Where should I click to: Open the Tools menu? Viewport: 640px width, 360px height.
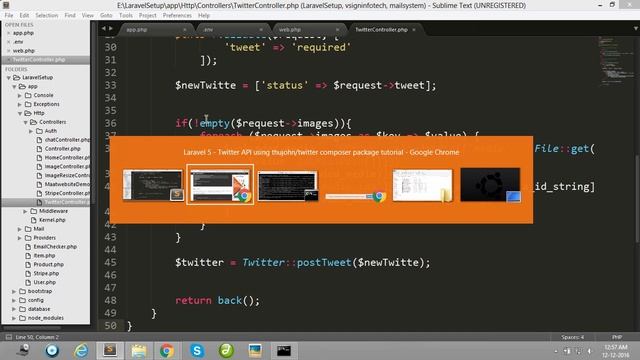coord(126,16)
